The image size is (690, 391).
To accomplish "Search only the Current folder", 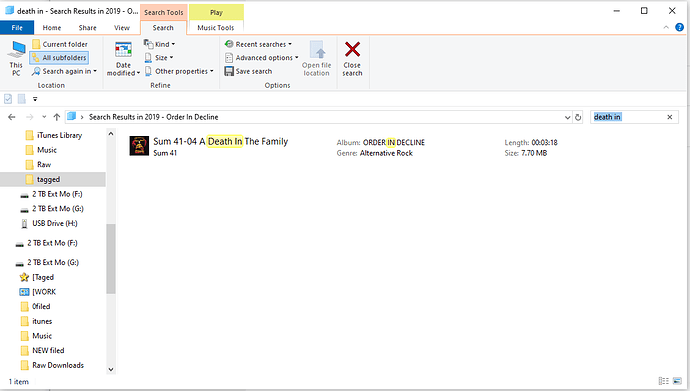I will [x=60, y=44].
